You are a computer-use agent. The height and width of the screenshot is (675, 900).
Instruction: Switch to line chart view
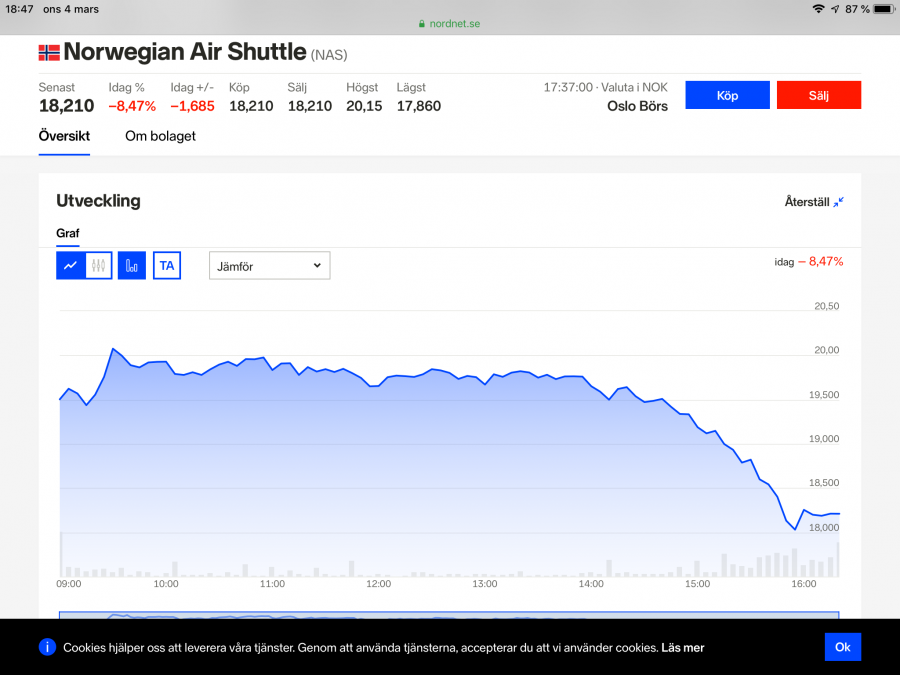70,265
